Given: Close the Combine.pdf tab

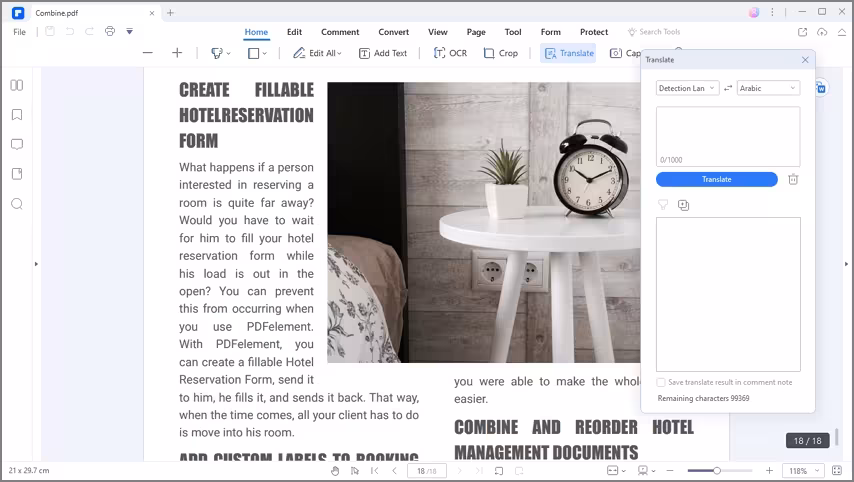Looking at the screenshot, I should point(152,13).
